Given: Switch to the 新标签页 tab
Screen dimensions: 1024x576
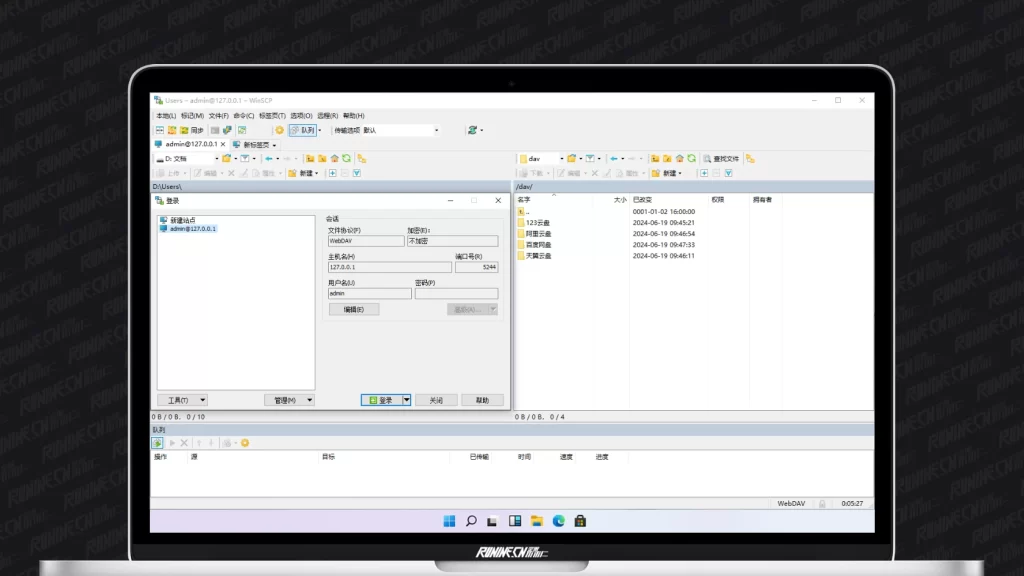Looking at the screenshot, I should [255, 144].
